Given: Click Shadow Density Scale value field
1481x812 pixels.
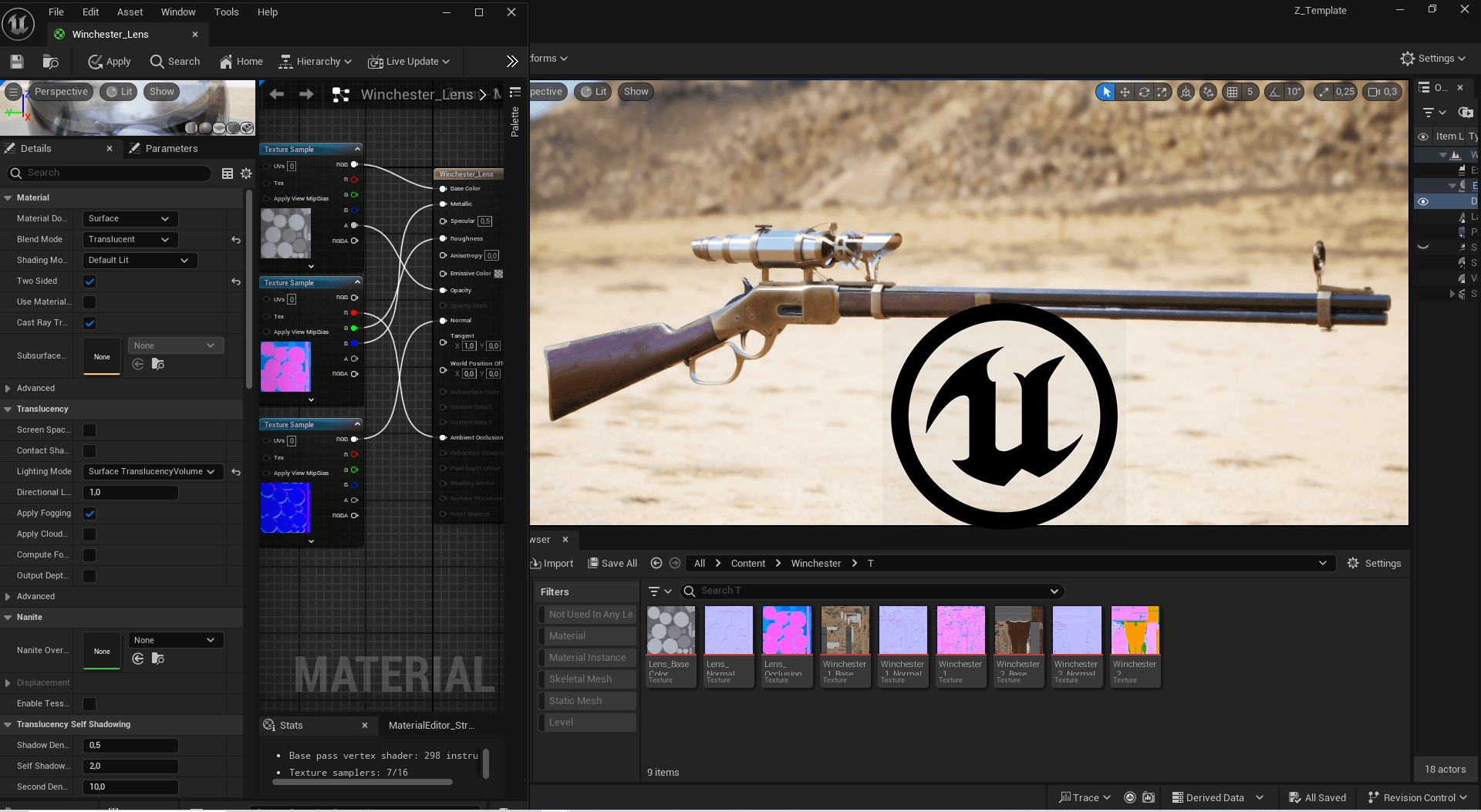Looking at the screenshot, I should point(130,746).
